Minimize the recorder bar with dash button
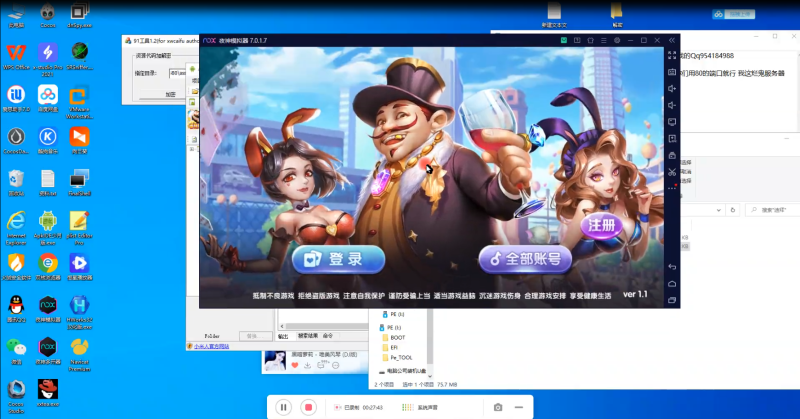This screenshot has width=800, height=419. [519, 407]
